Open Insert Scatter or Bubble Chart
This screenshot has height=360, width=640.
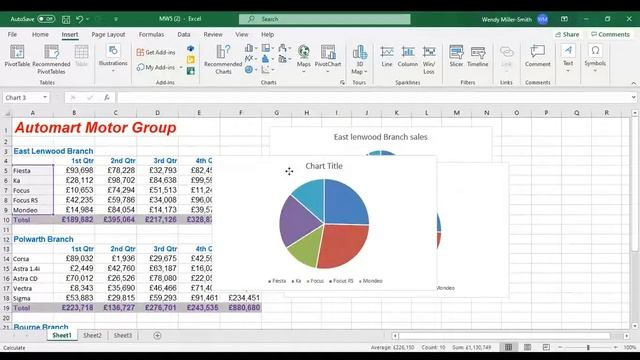[267, 70]
